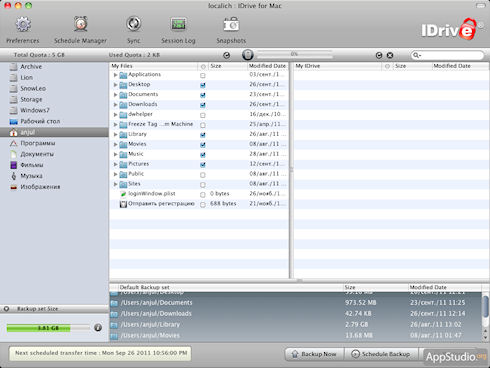Click the refresh icon for My IDrive pane

point(379,55)
